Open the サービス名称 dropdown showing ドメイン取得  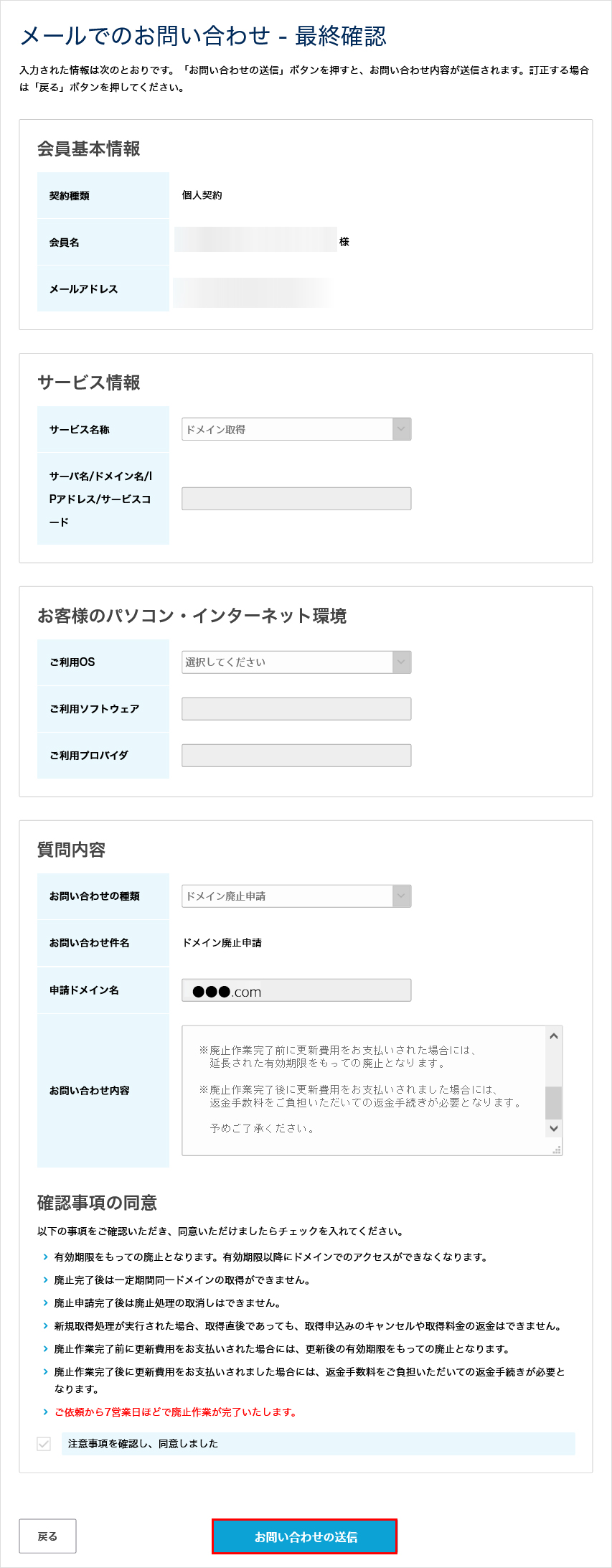(296, 428)
